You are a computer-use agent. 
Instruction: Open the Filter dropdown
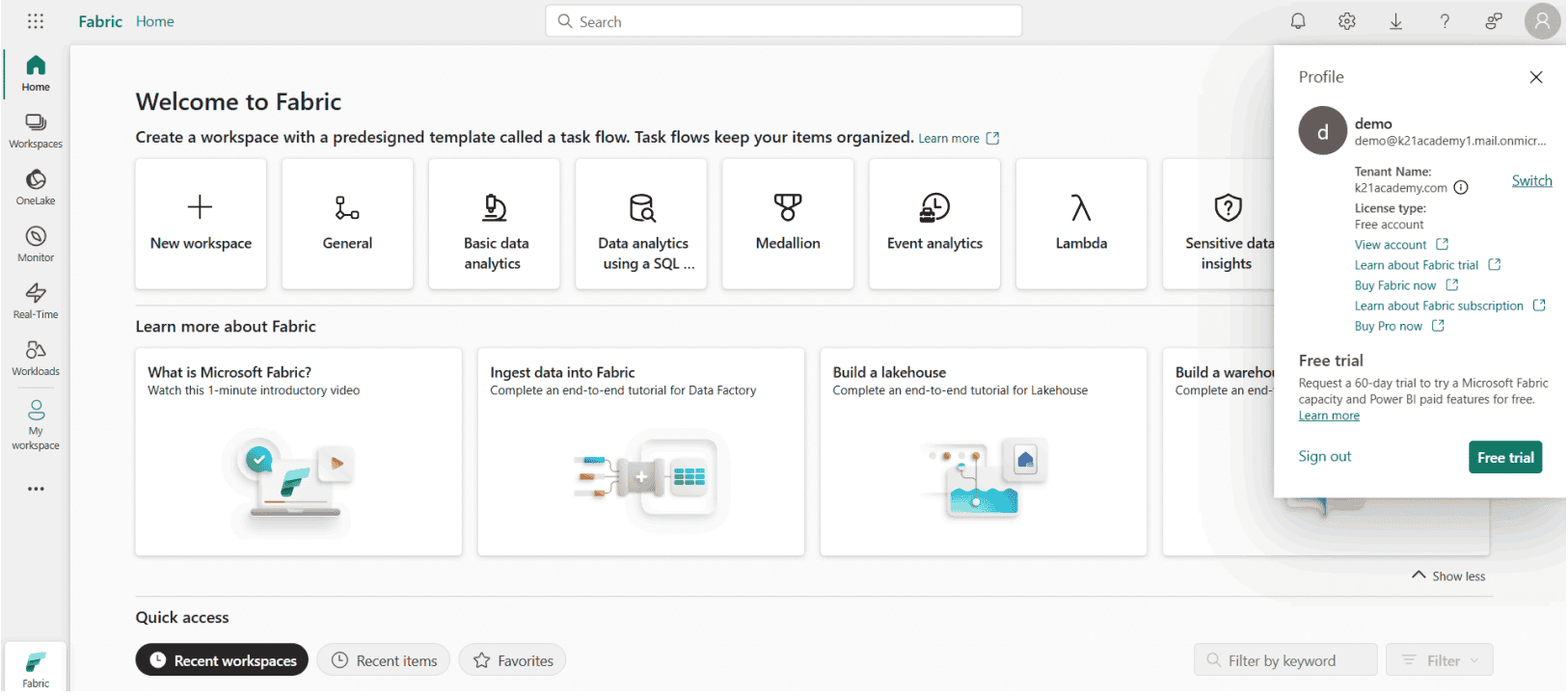click(1439, 660)
